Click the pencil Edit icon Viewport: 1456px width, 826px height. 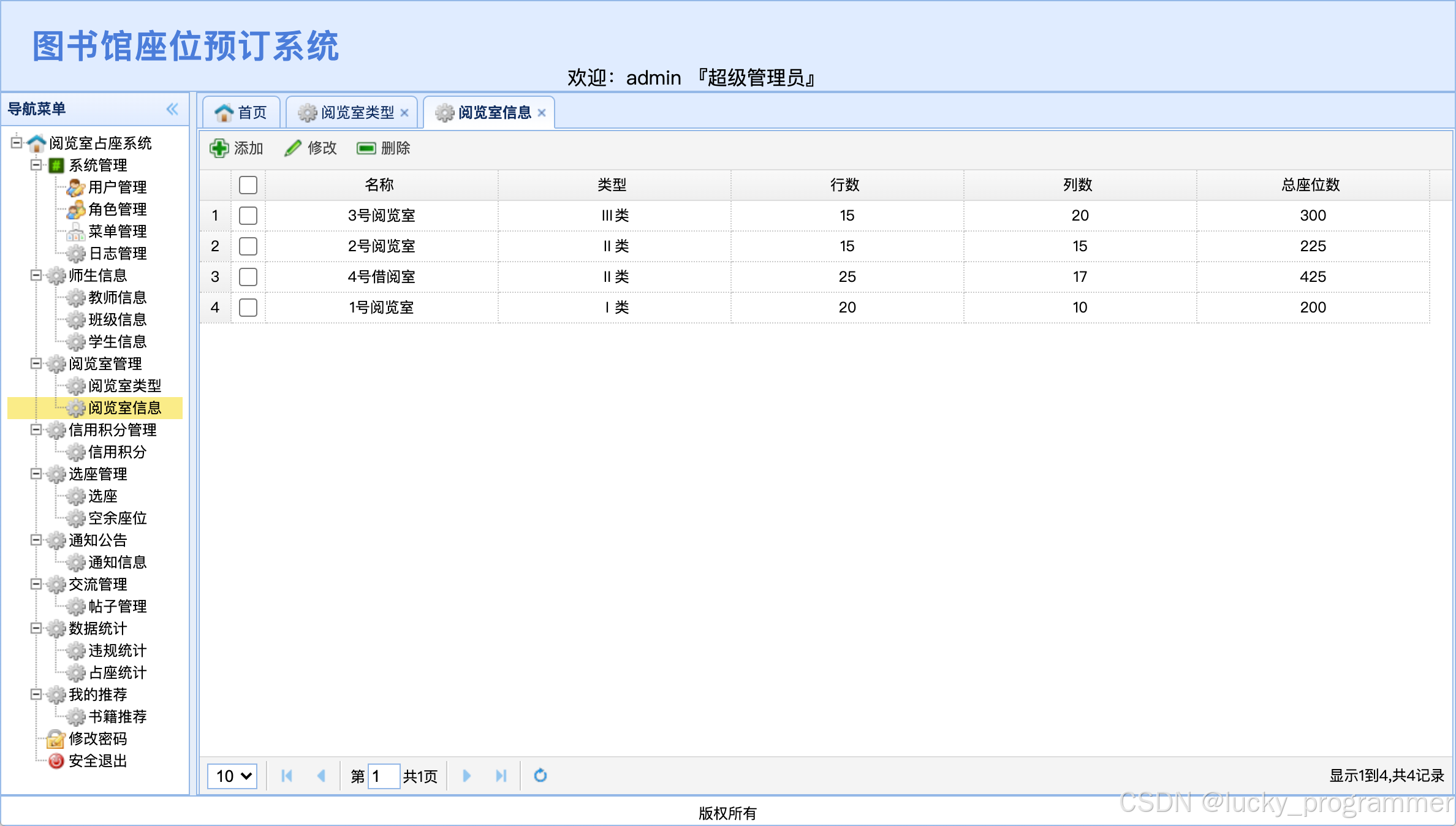293,148
